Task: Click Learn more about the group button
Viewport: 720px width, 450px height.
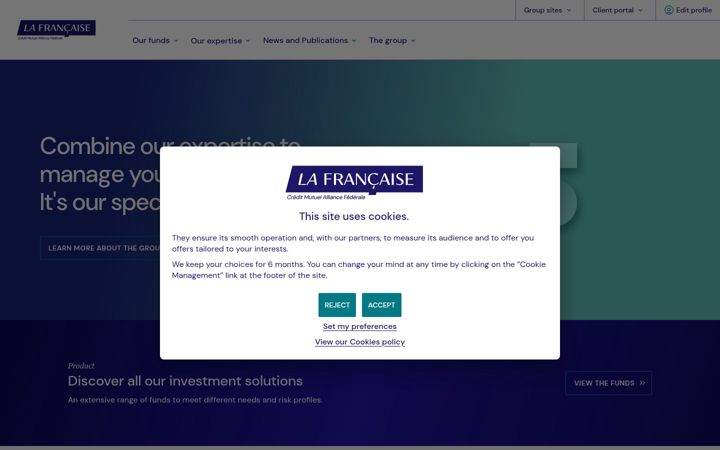Action: pyautogui.click(x=100, y=248)
